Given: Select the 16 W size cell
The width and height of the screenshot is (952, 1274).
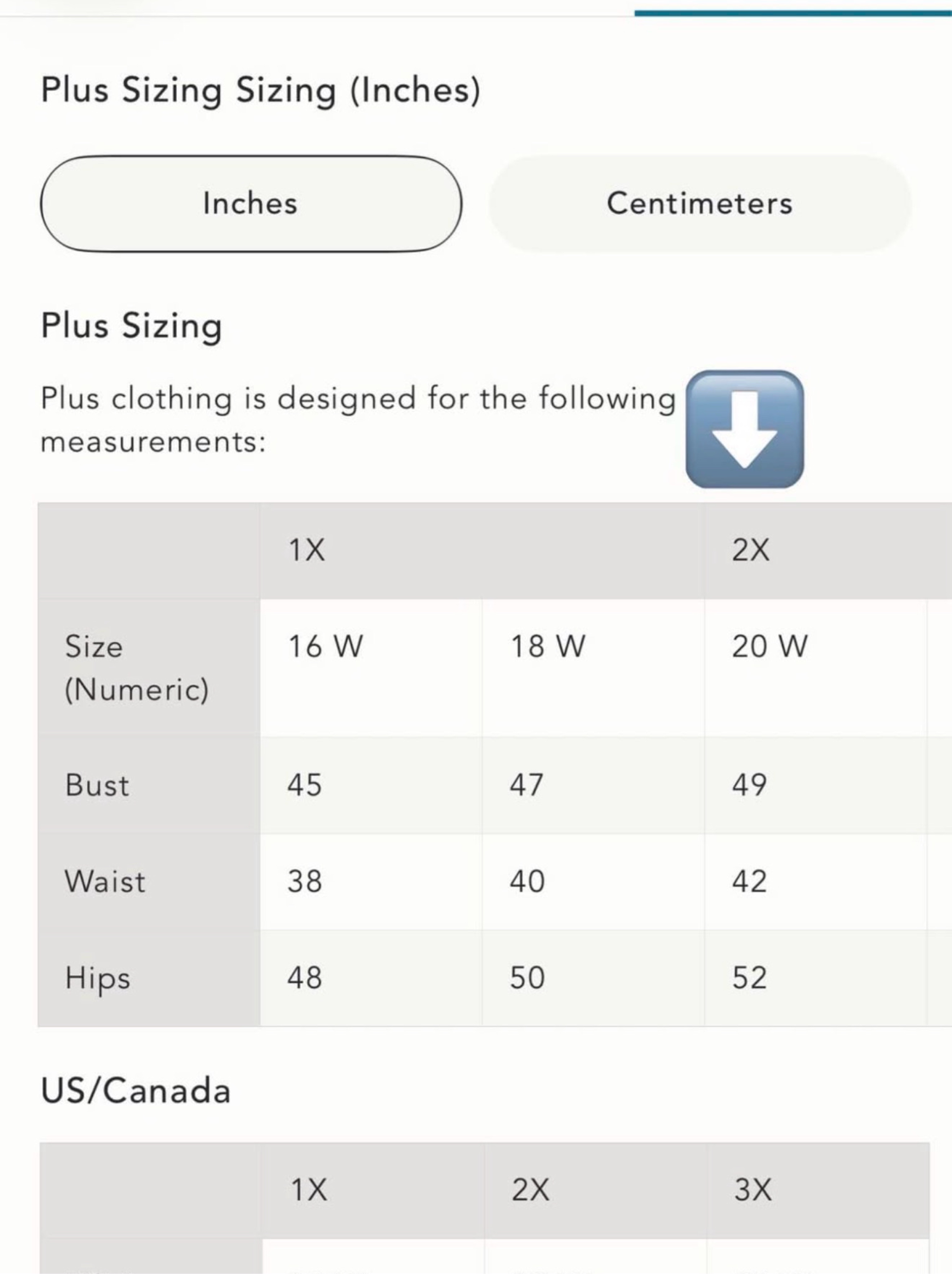Looking at the screenshot, I should click(x=371, y=667).
